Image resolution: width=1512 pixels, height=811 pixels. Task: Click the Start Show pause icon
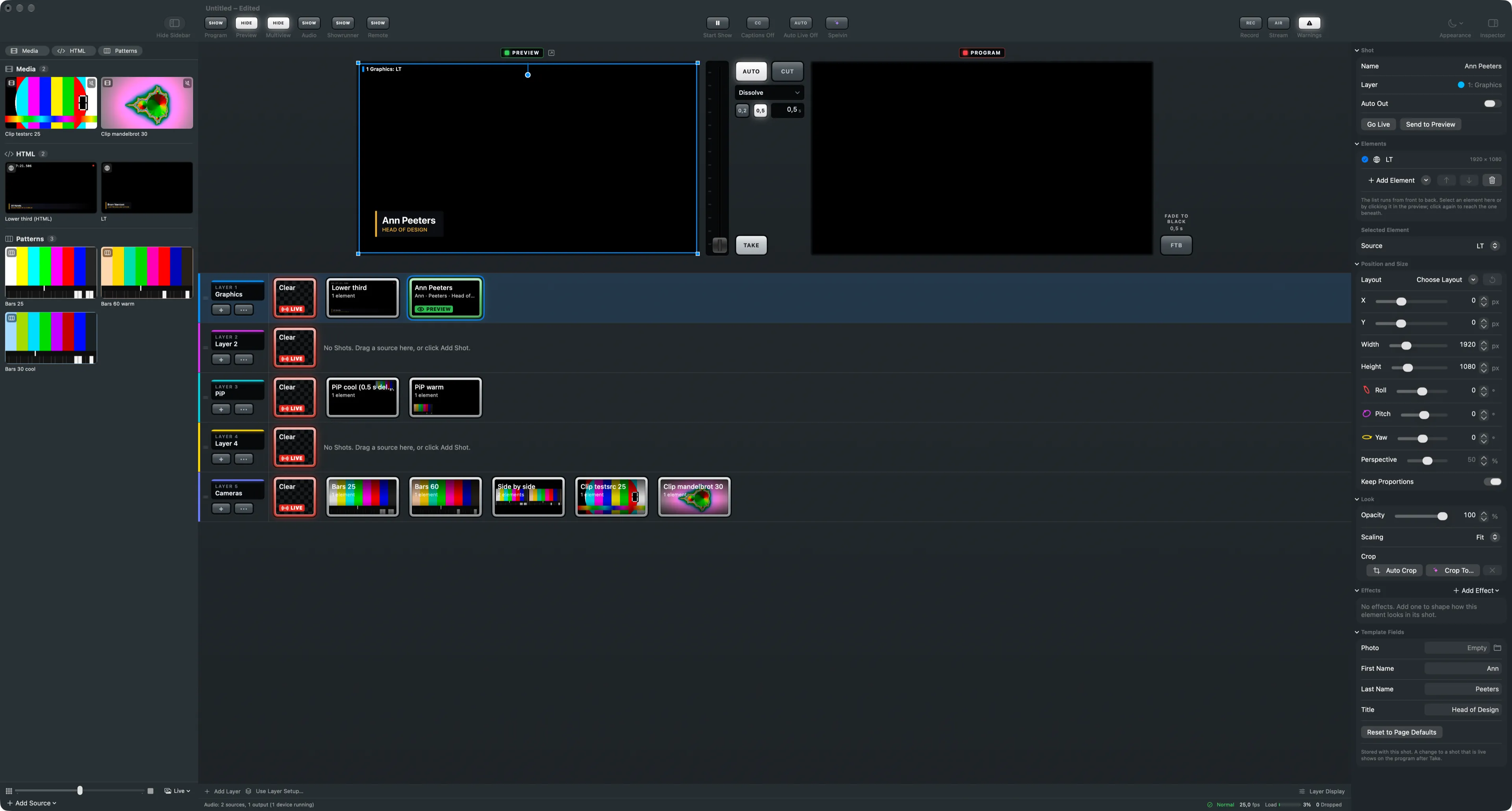(717, 23)
